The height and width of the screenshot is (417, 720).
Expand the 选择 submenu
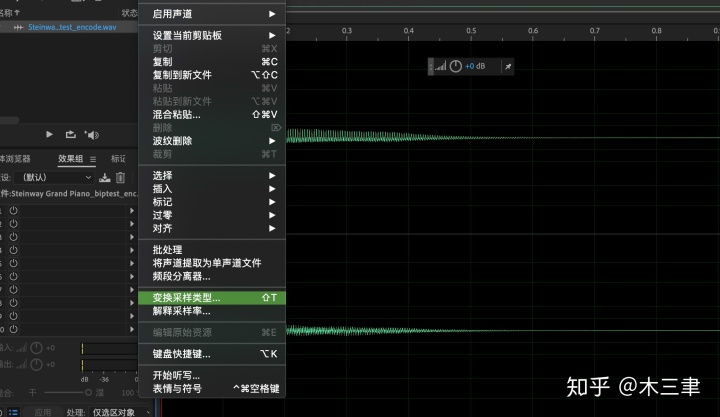pos(212,175)
